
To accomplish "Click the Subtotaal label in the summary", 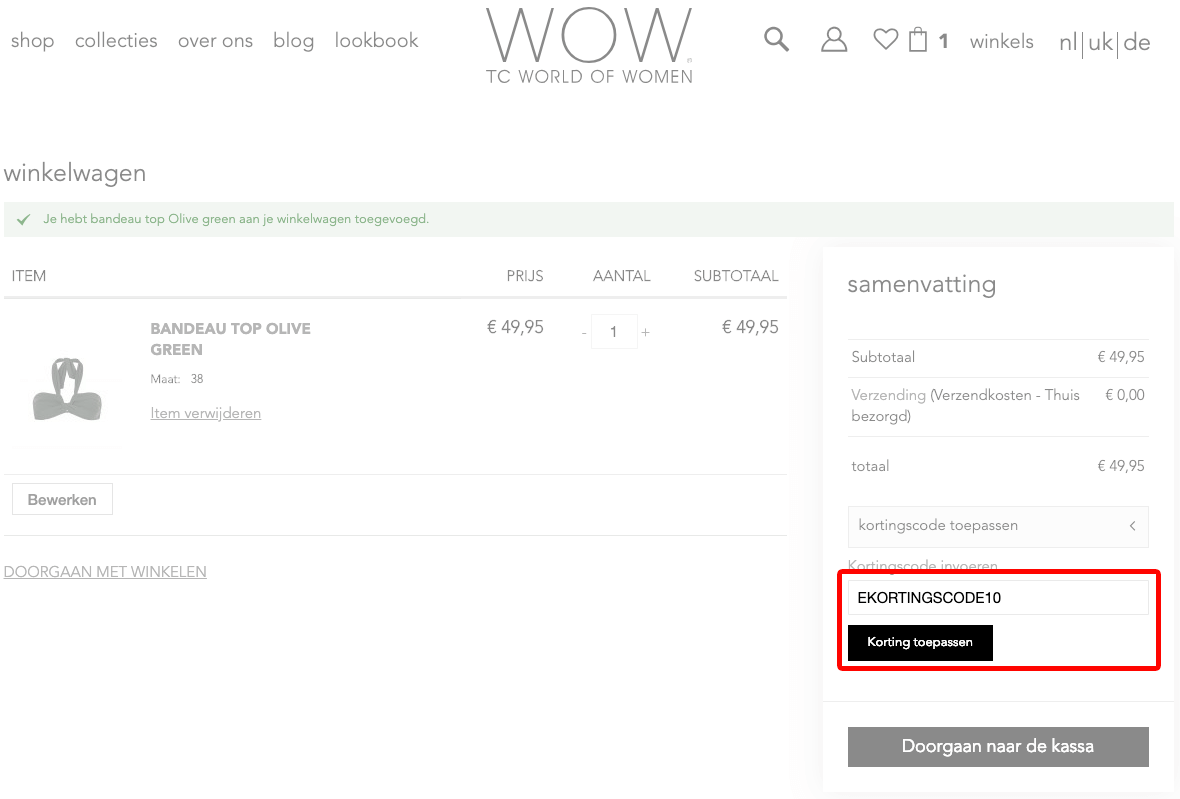I will 883,357.
